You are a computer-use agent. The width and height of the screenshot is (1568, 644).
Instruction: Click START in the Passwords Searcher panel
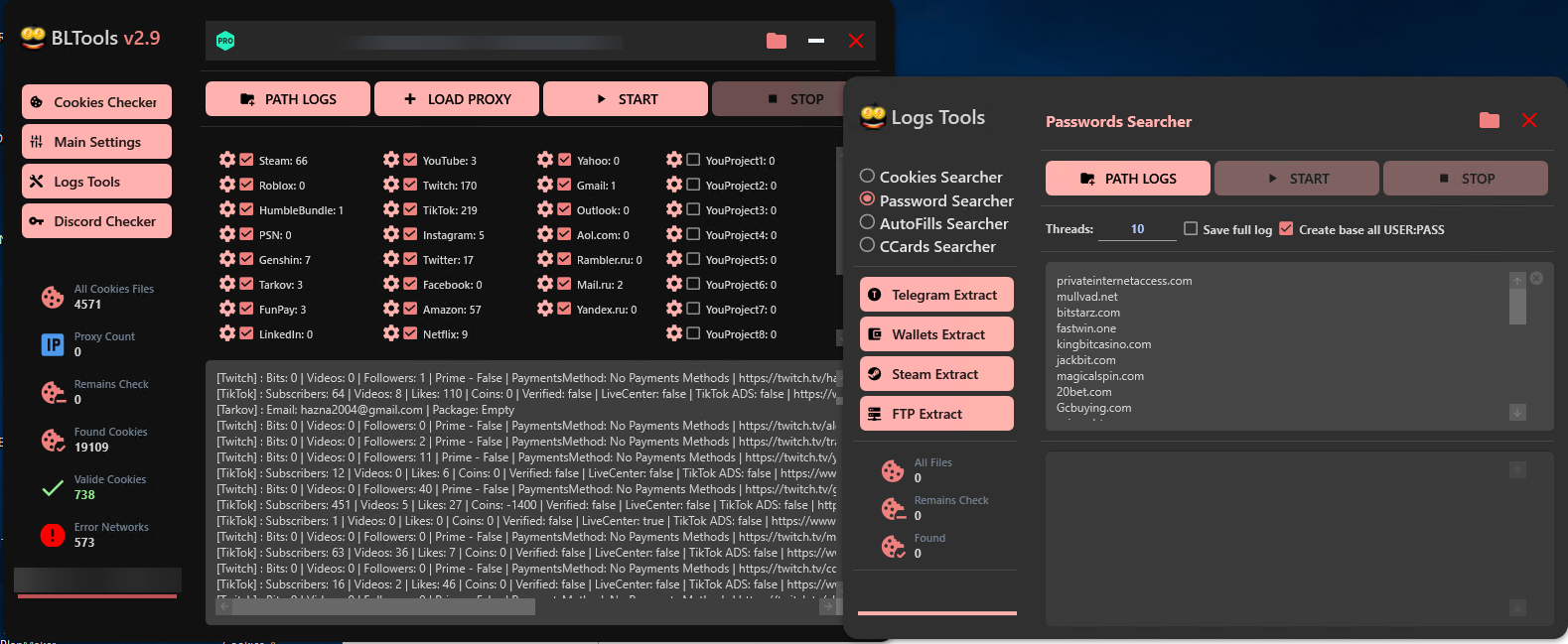1297,179
